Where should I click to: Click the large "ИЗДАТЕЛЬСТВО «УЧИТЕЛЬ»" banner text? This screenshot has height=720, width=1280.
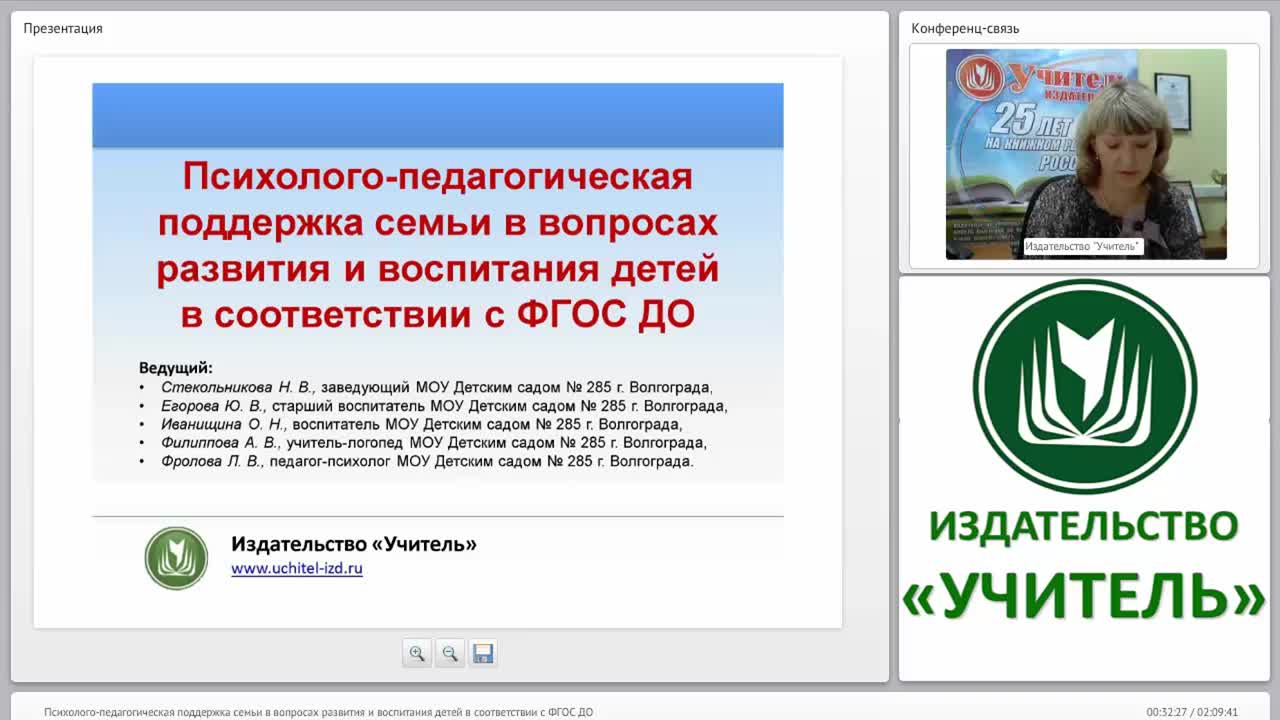pyautogui.click(x=1084, y=565)
